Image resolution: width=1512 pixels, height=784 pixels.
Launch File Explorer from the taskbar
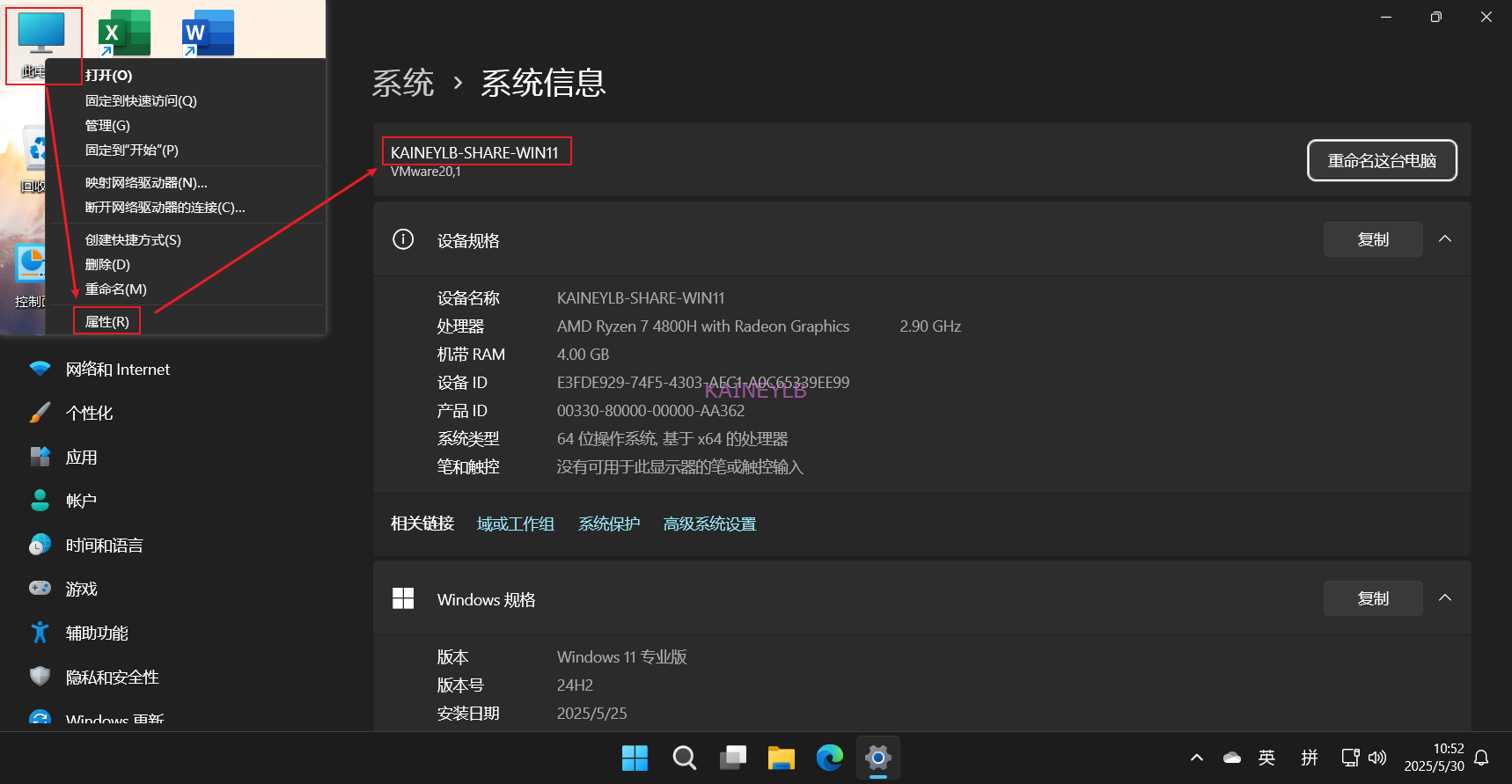coord(781,758)
